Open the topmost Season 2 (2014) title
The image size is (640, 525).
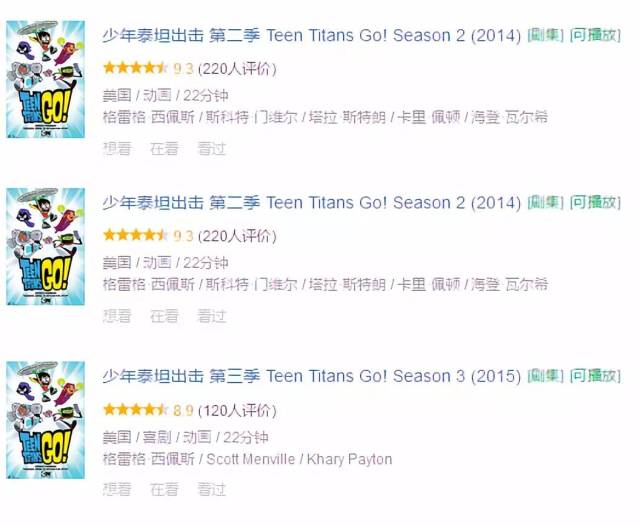[311, 36]
